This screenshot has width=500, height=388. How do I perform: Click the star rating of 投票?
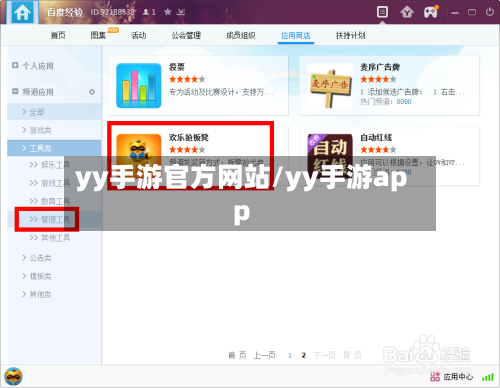[187, 79]
